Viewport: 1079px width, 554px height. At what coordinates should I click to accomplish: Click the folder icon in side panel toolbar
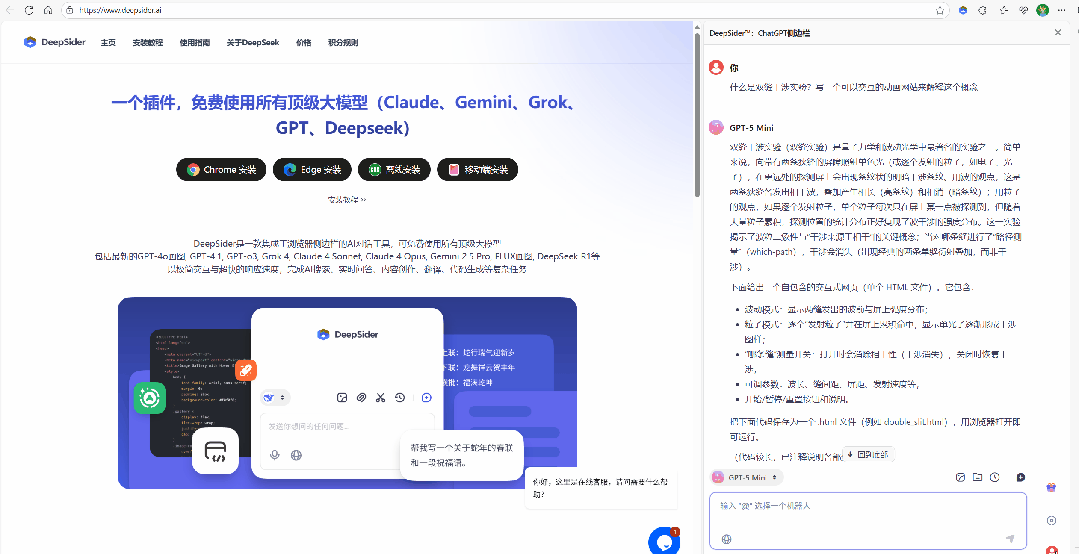pyautogui.click(x=978, y=478)
